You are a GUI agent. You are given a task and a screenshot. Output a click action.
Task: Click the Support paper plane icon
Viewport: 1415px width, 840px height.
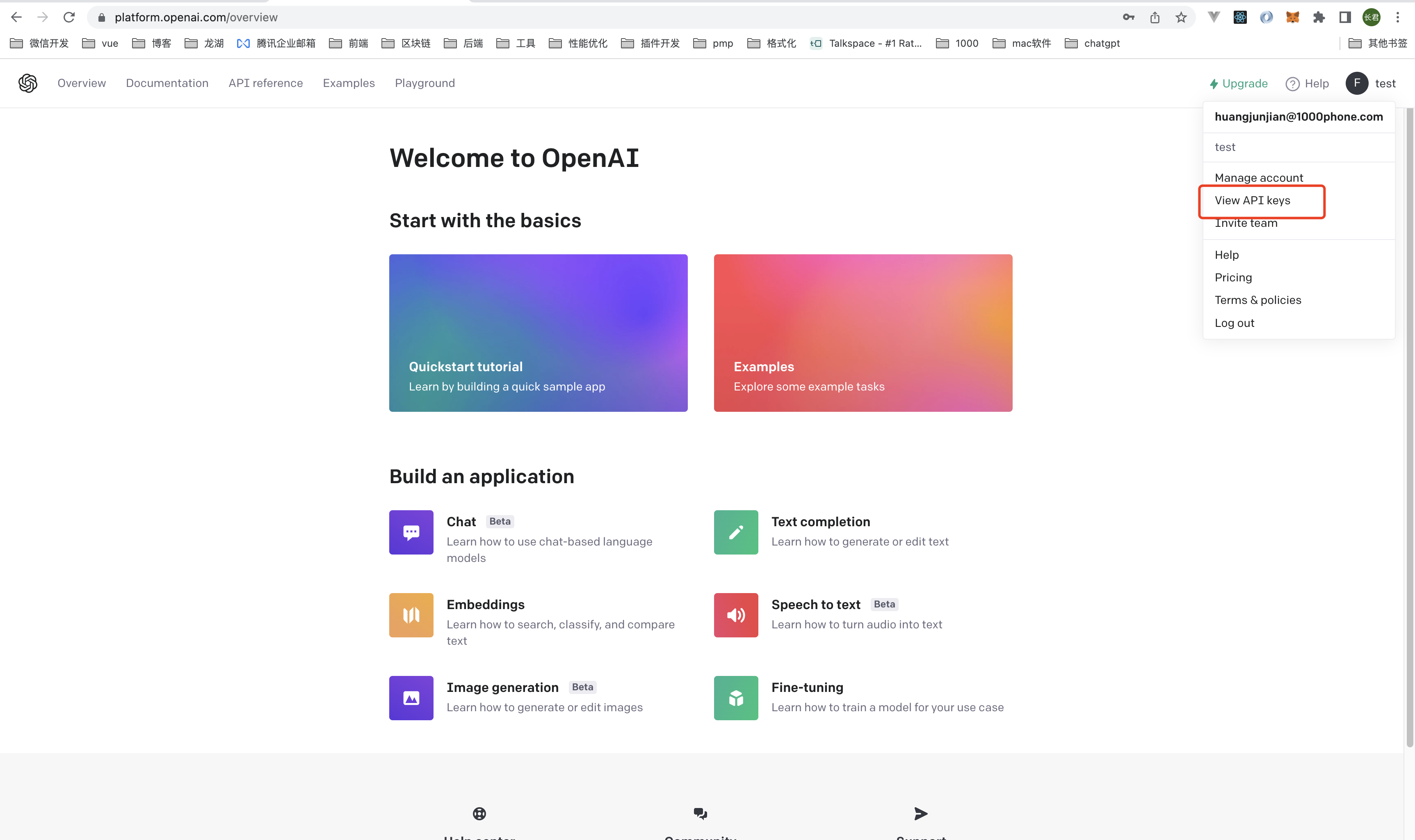pos(921,813)
